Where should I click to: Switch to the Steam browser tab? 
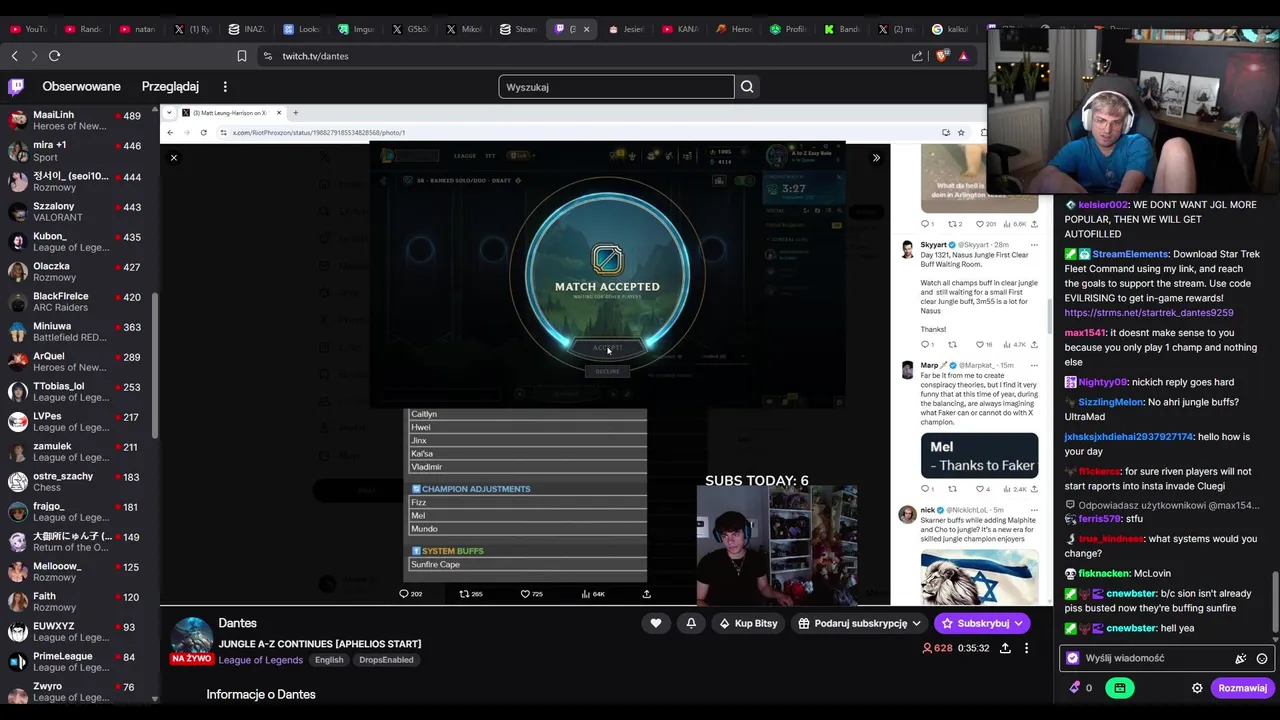(518, 29)
